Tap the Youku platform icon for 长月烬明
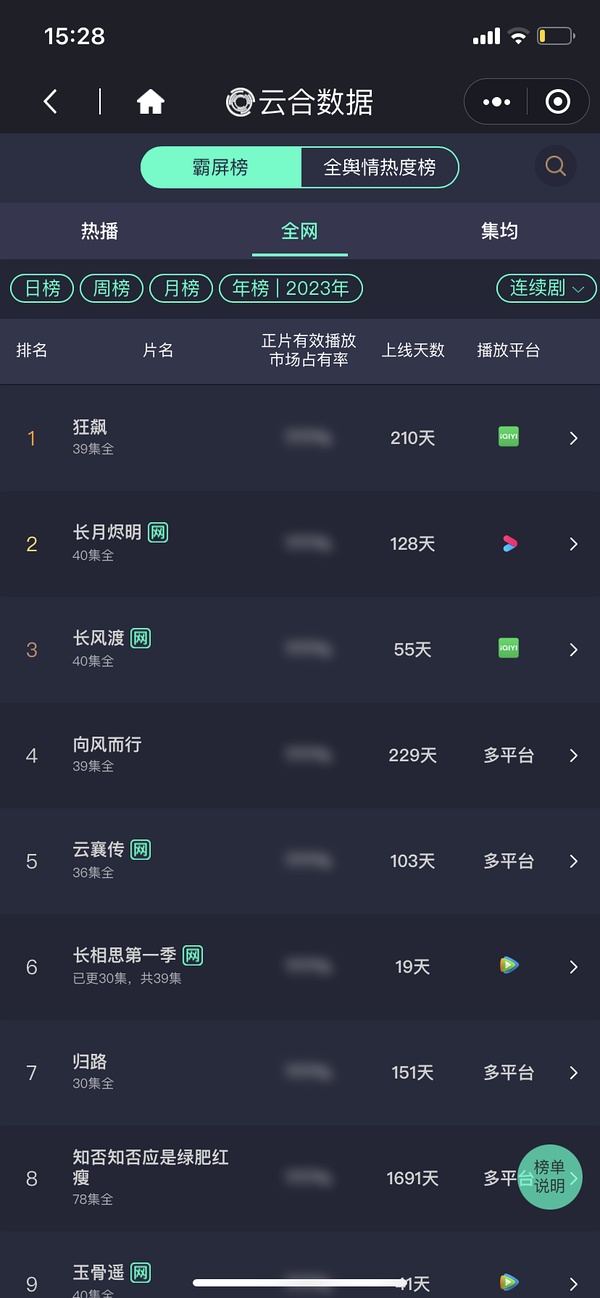The image size is (600, 1298). 508,543
